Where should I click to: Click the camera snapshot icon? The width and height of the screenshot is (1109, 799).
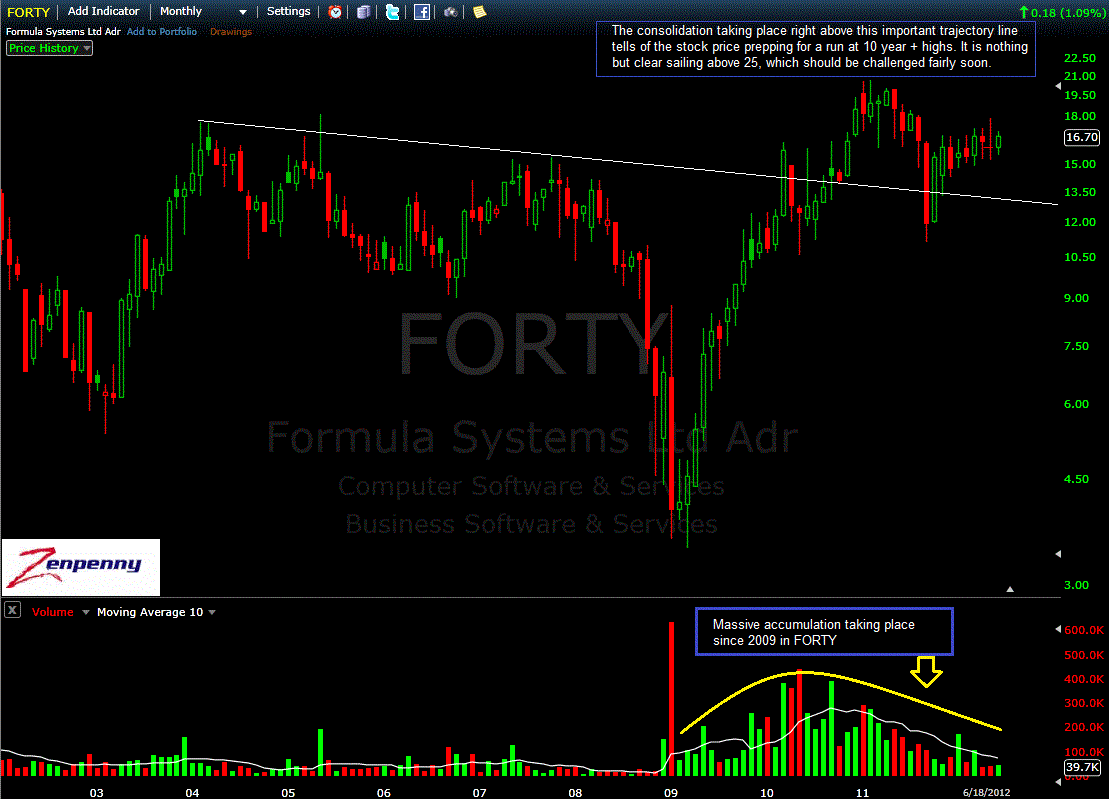450,12
